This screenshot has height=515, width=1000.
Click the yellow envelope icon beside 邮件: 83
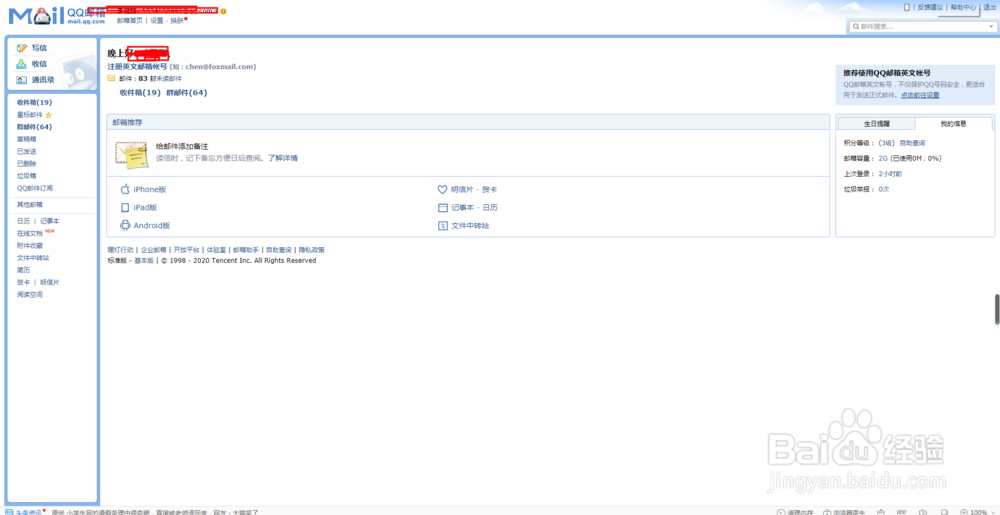[x=112, y=78]
